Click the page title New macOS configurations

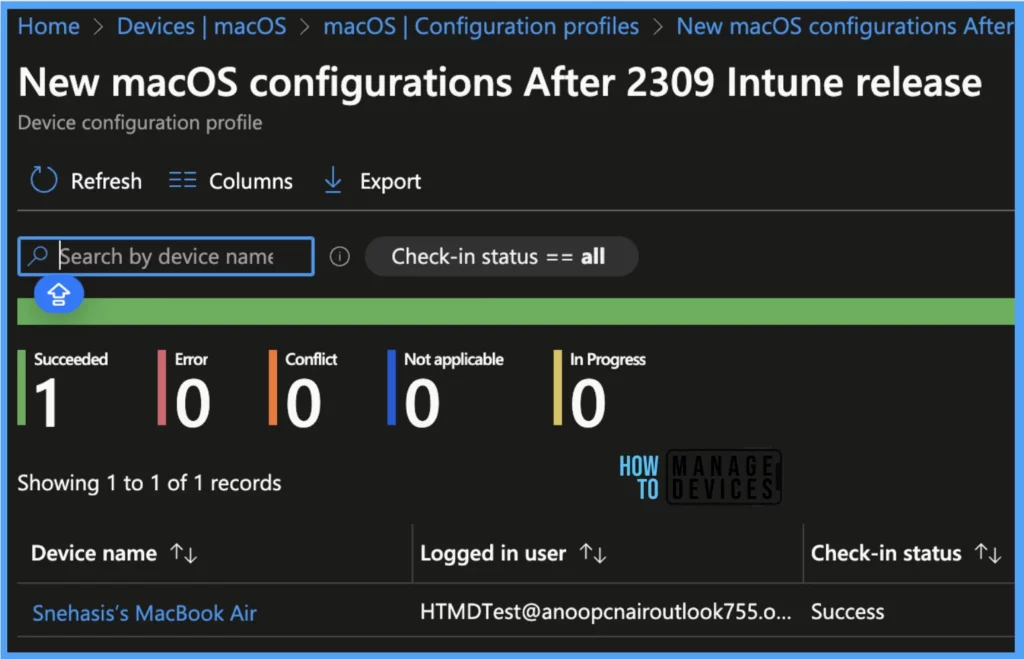click(500, 83)
